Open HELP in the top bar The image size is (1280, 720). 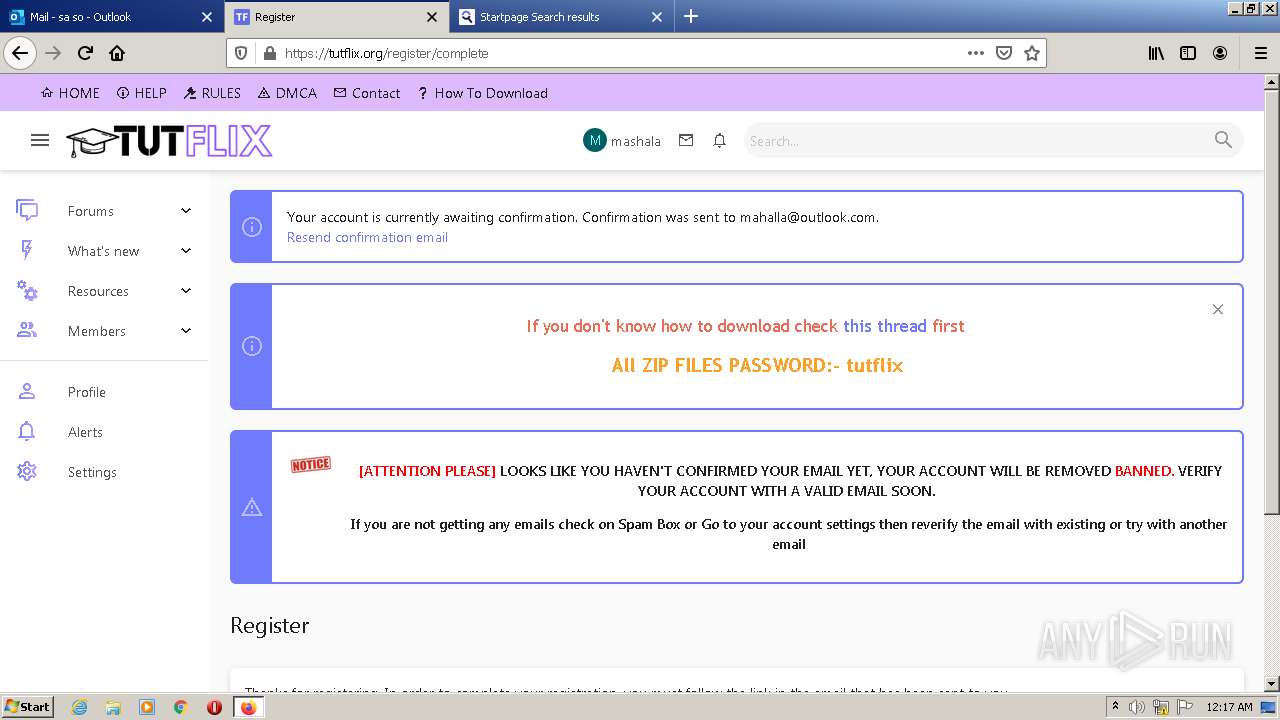142,93
